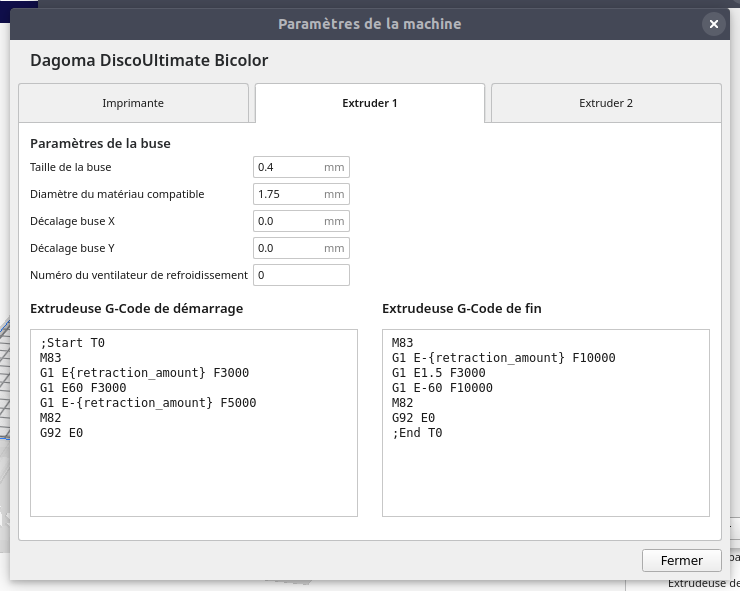Close the Paramètres de la machine dialog
The width and height of the screenshot is (740, 591).
pyautogui.click(x=714, y=24)
